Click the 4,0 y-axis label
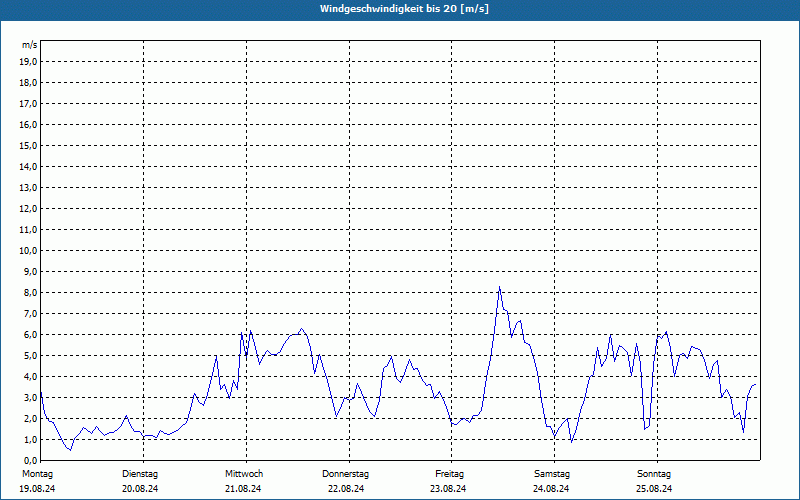The image size is (800, 500). coord(30,377)
